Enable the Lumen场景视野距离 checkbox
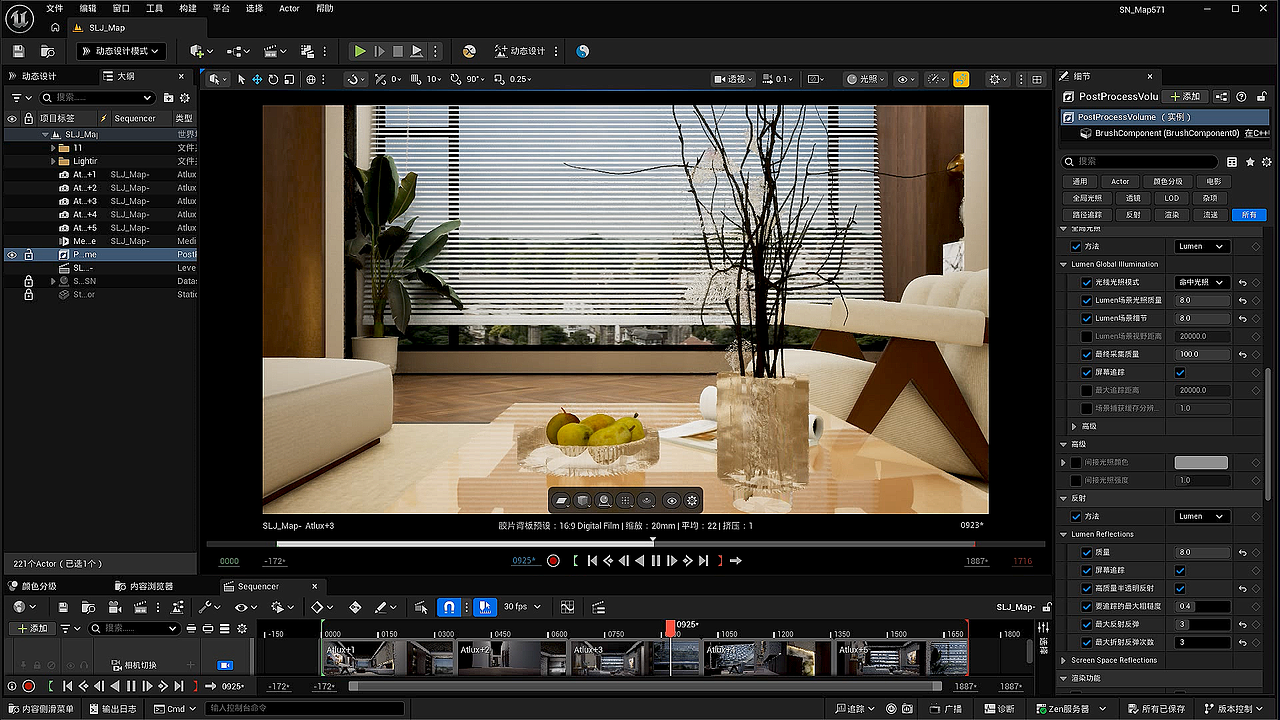Screen dimensions: 1280x720 coord(1087,336)
